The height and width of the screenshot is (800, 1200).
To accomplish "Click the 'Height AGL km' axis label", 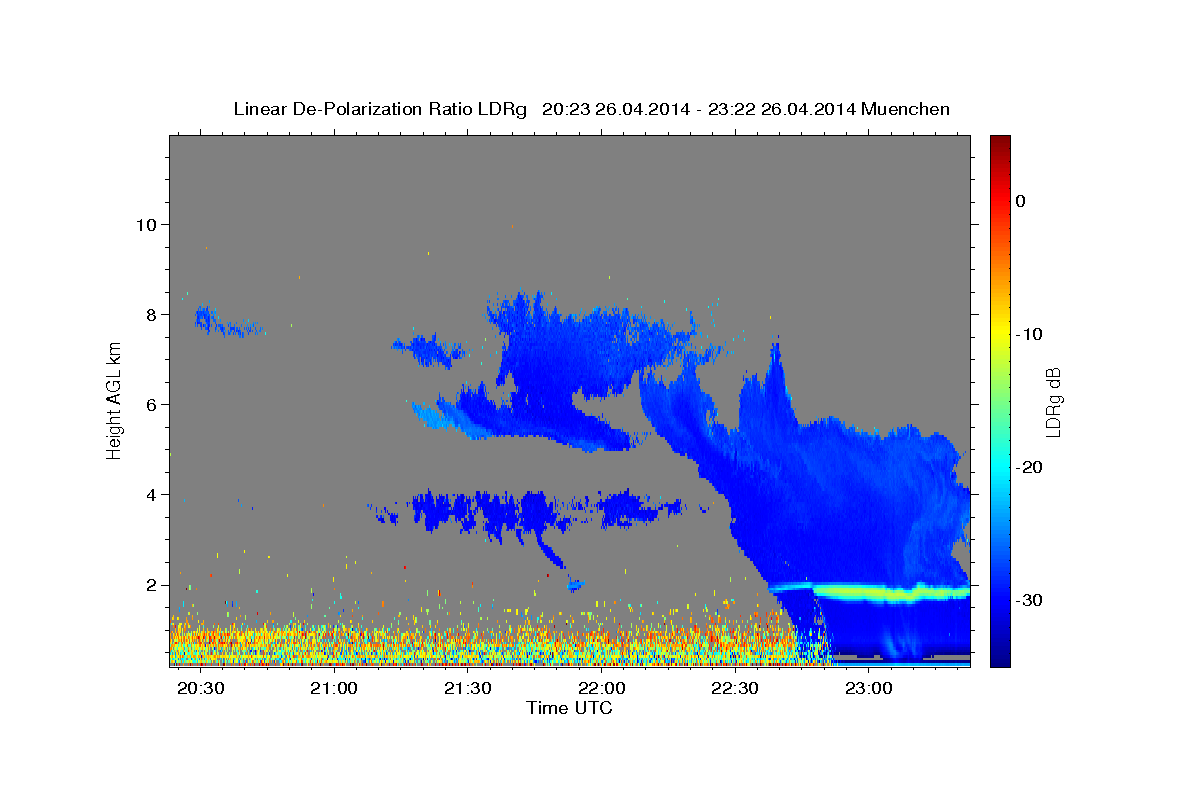I will [x=115, y=399].
